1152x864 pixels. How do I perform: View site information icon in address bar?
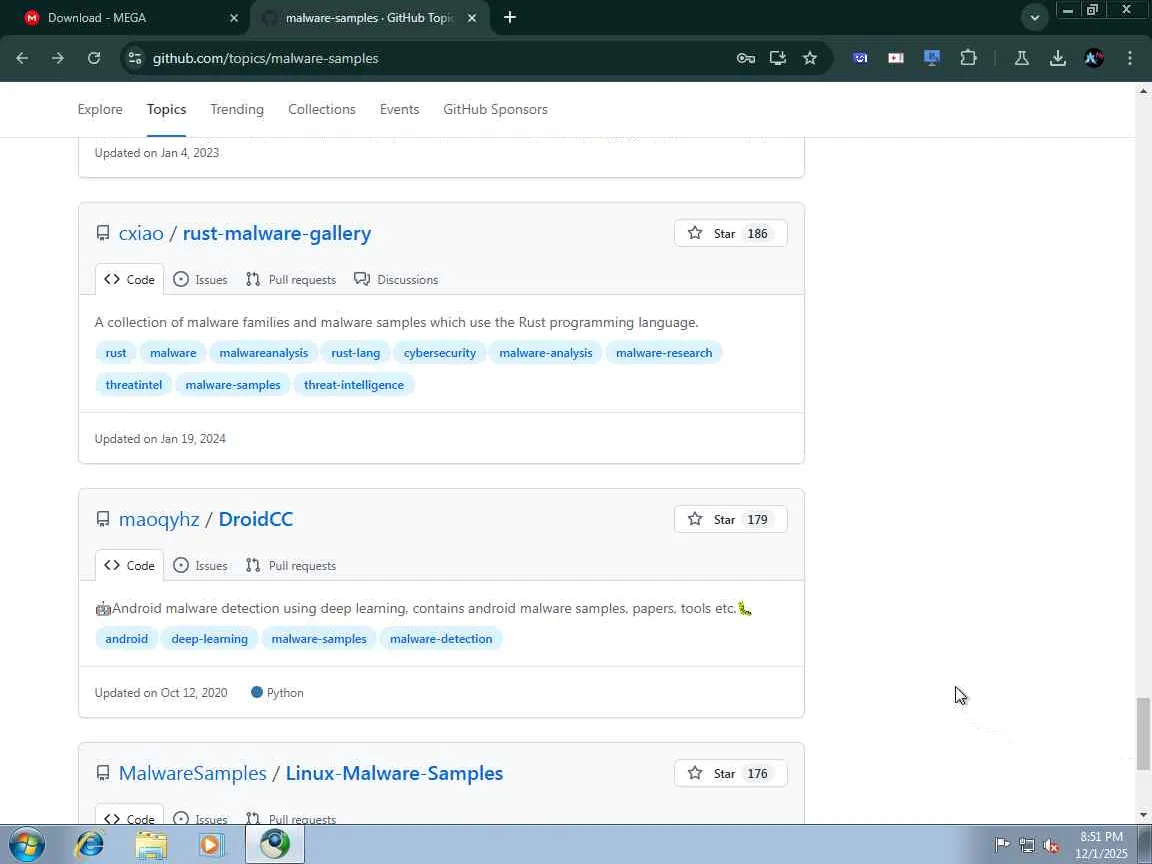(134, 58)
